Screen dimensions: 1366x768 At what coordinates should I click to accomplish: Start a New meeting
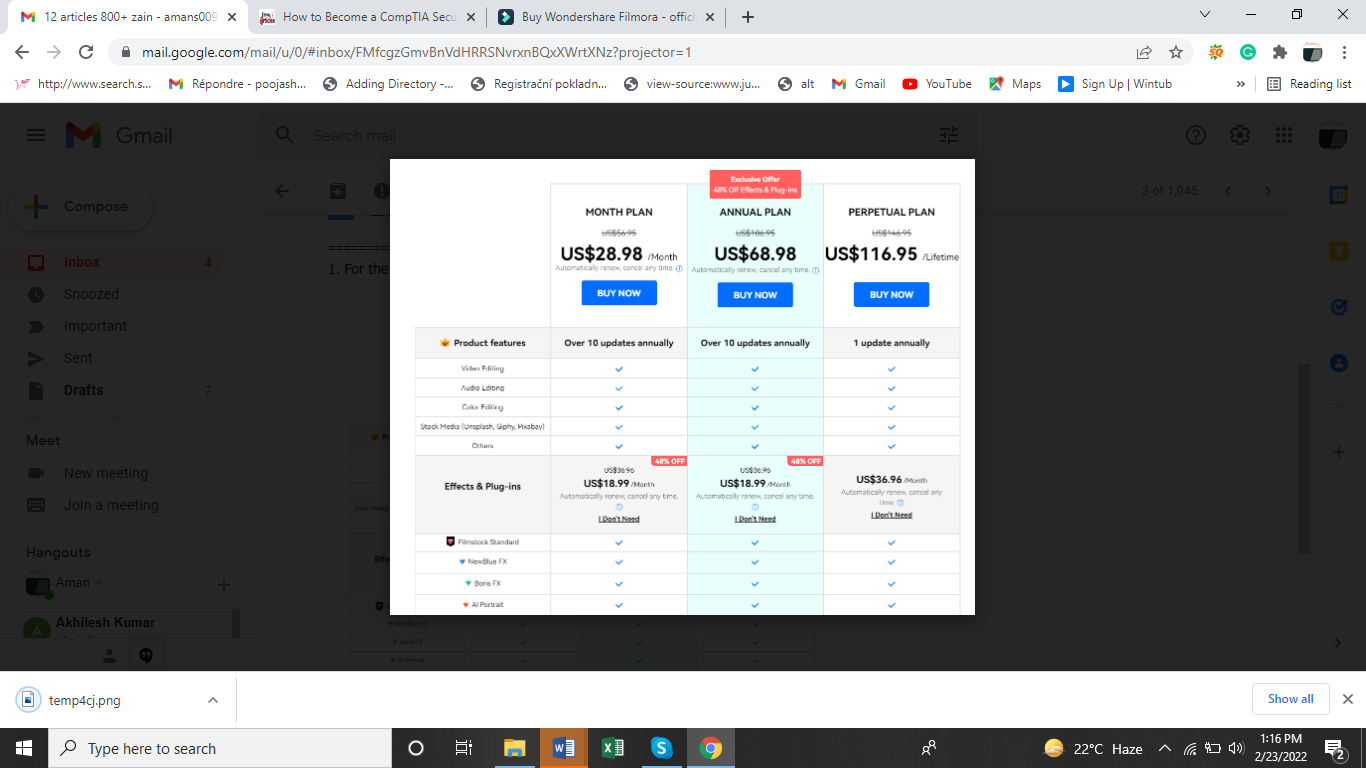click(x=105, y=473)
